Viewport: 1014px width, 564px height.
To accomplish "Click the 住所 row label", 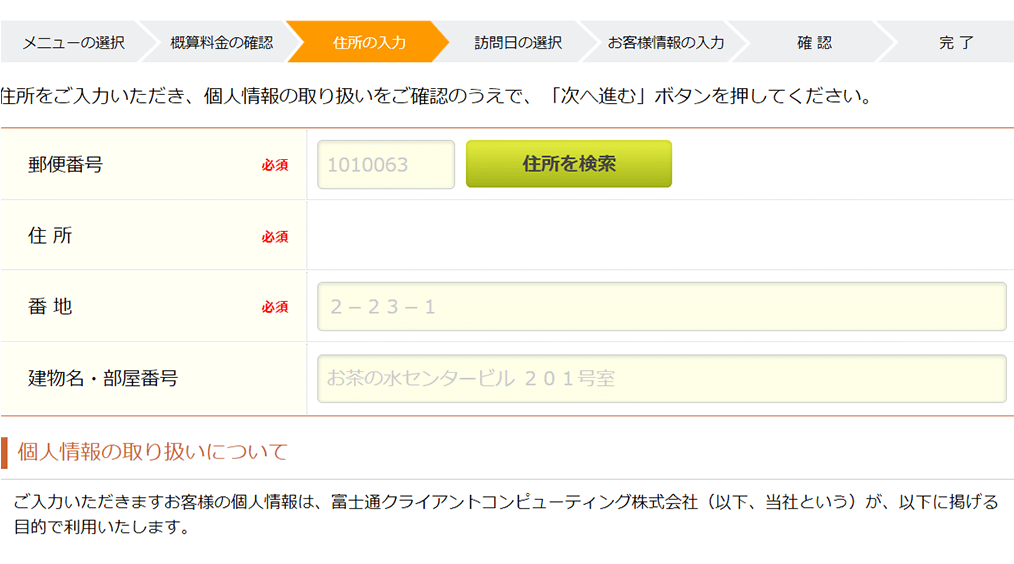I will [x=50, y=236].
